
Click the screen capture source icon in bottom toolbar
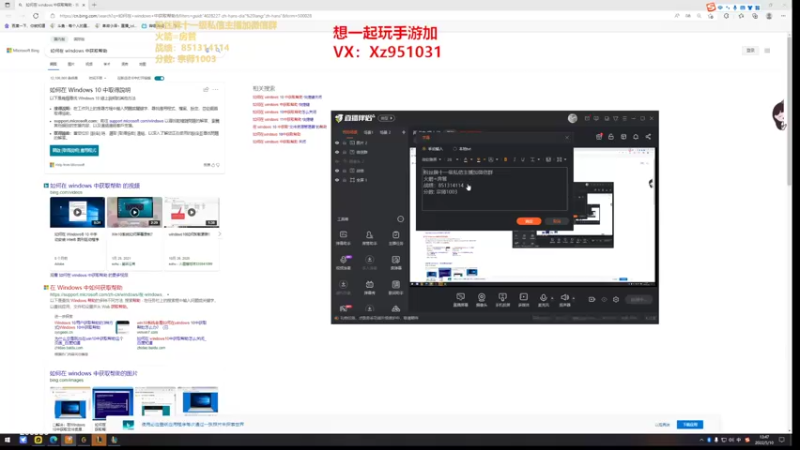(461, 297)
